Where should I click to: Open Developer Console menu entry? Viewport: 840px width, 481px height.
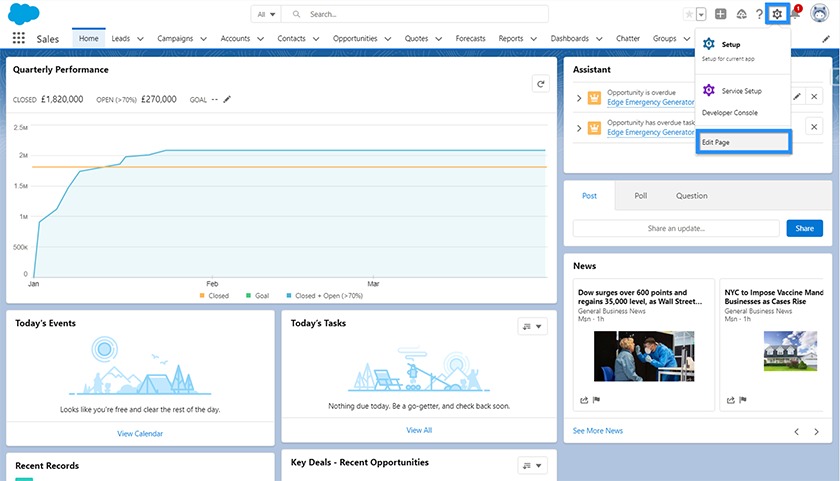click(x=730, y=112)
